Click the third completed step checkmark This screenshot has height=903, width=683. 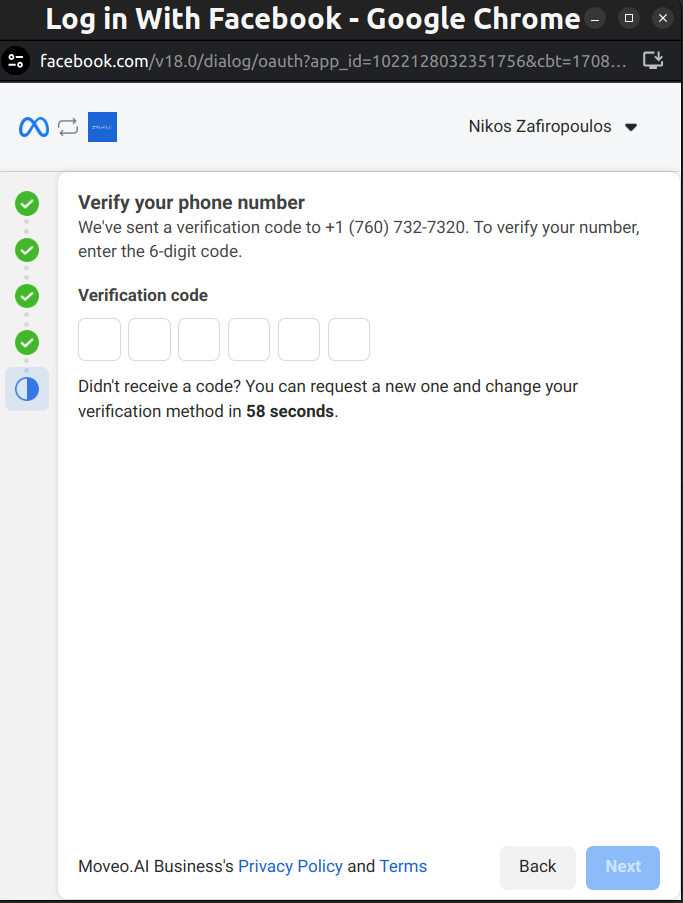coord(27,296)
